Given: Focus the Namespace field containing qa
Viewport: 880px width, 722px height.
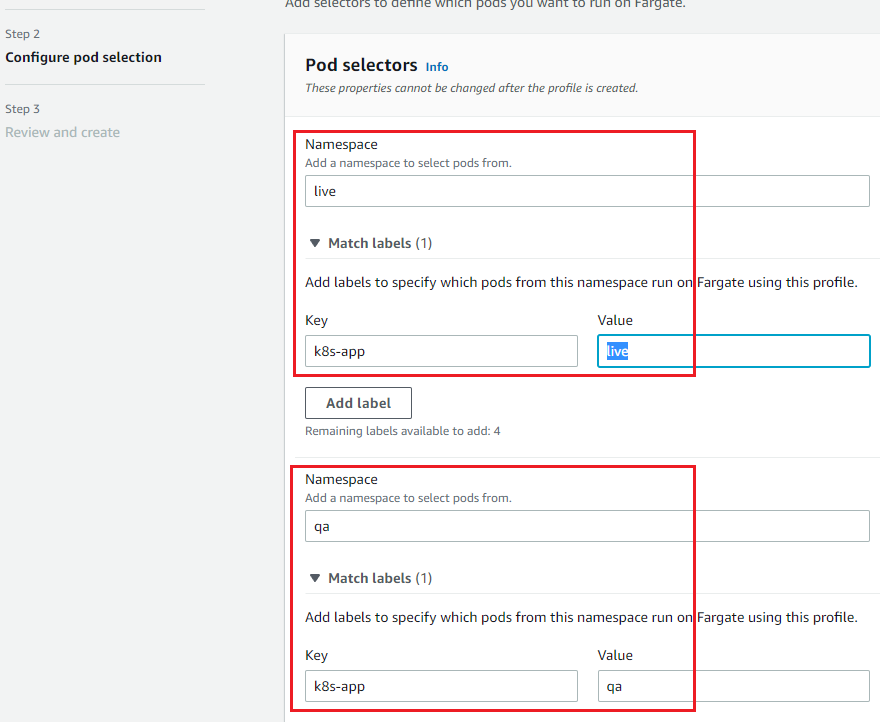Looking at the screenshot, I should pos(587,526).
